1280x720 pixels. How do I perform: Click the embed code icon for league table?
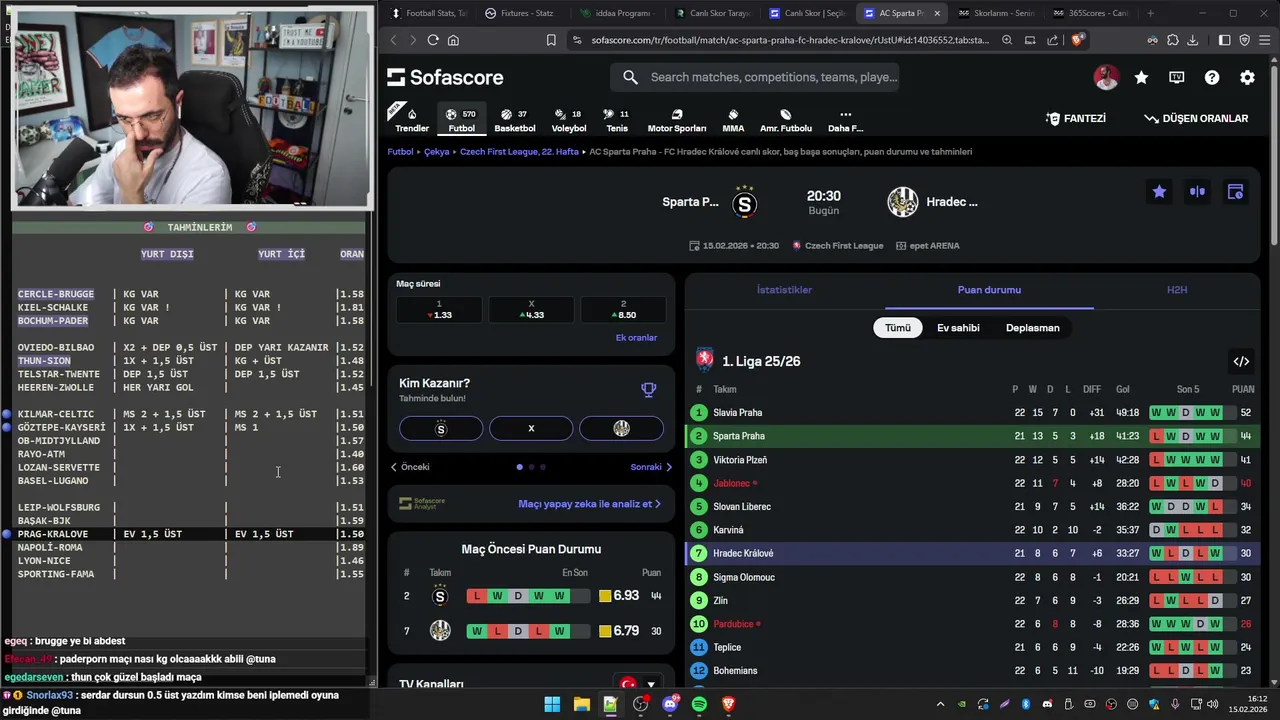click(x=1241, y=361)
